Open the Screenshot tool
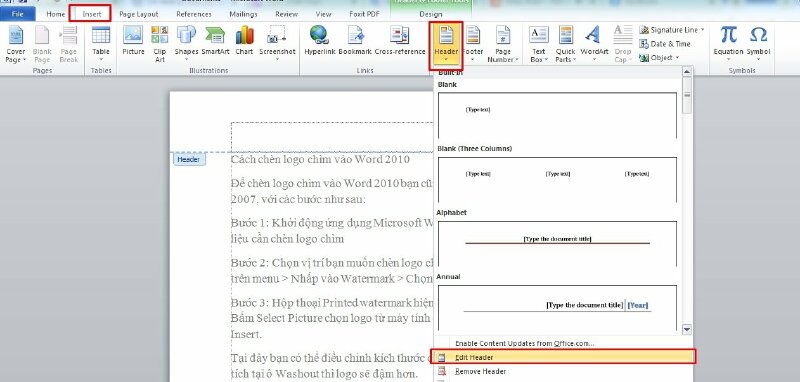This screenshot has height=382, width=800. click(x=277, y=44)
